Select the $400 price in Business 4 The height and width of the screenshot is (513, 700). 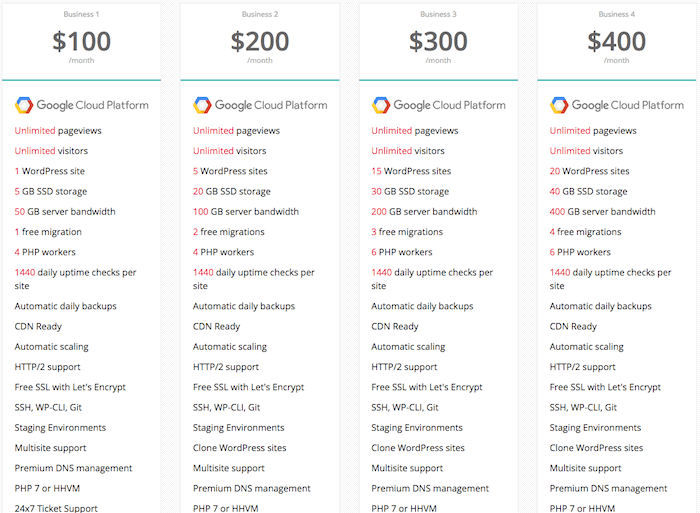[617, 41]
